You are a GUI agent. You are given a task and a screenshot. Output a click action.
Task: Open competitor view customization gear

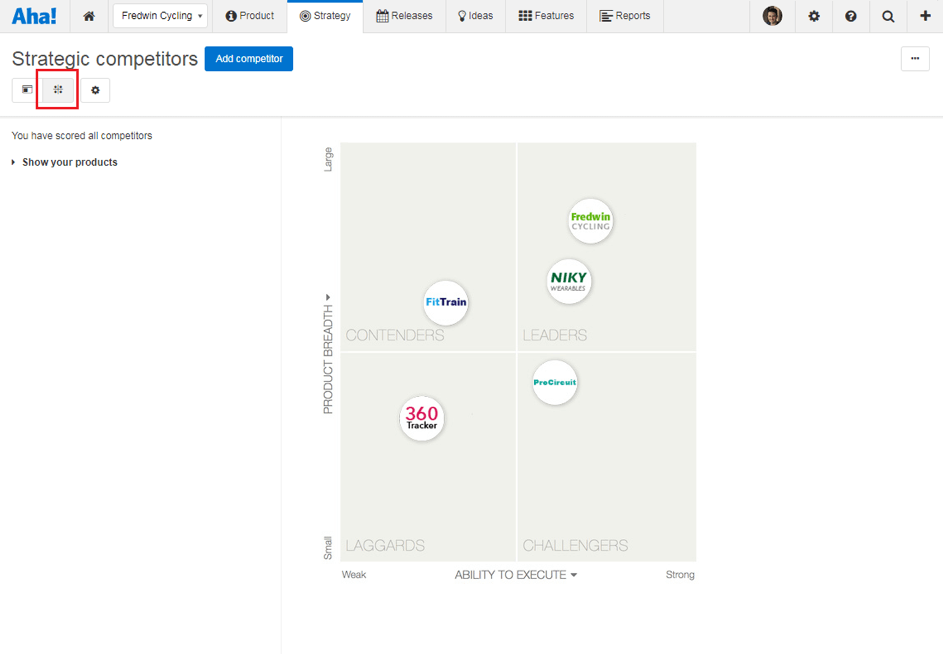pos(95,90)
